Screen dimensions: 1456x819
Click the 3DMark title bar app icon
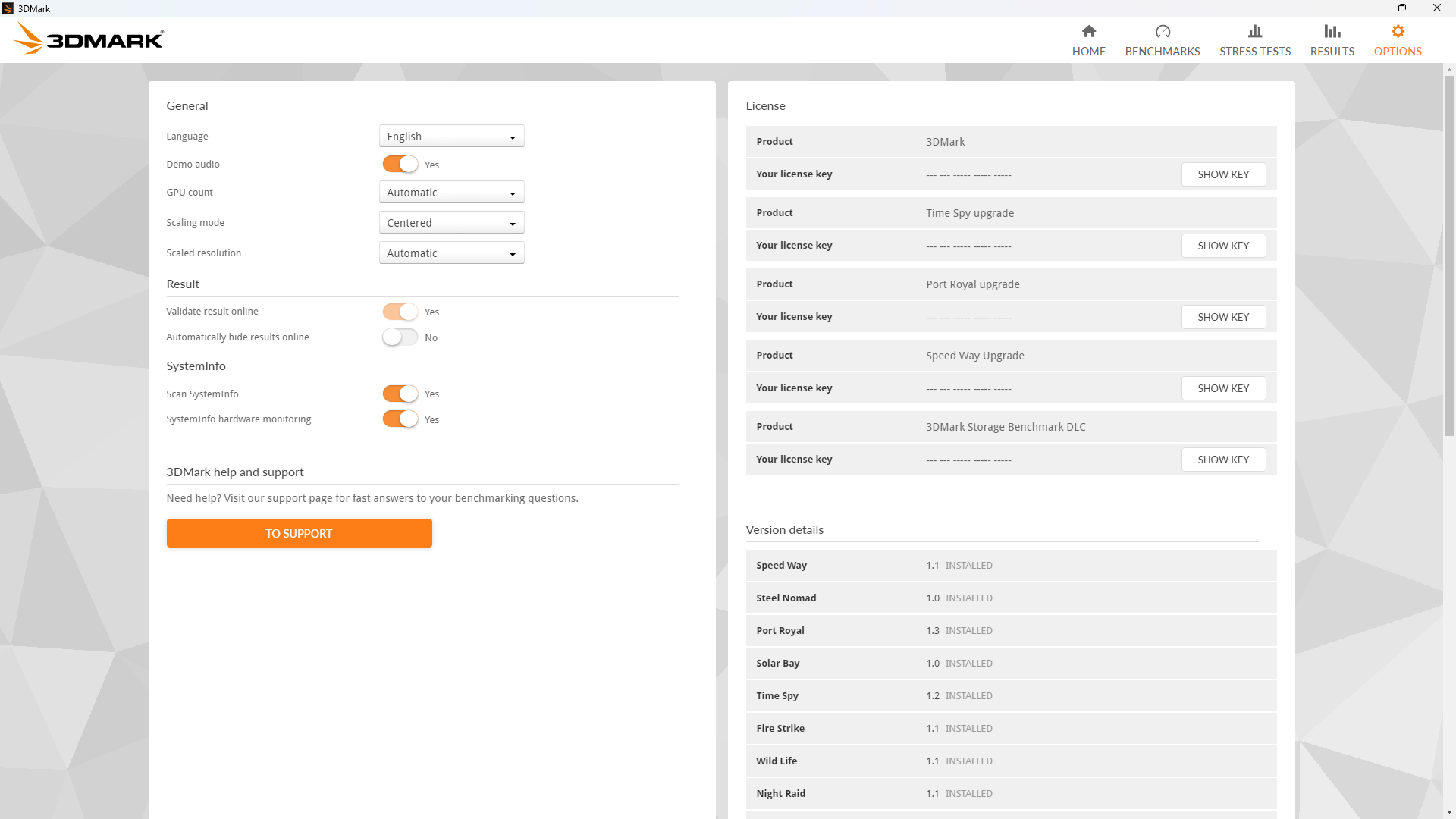click(x=8, y=8)
